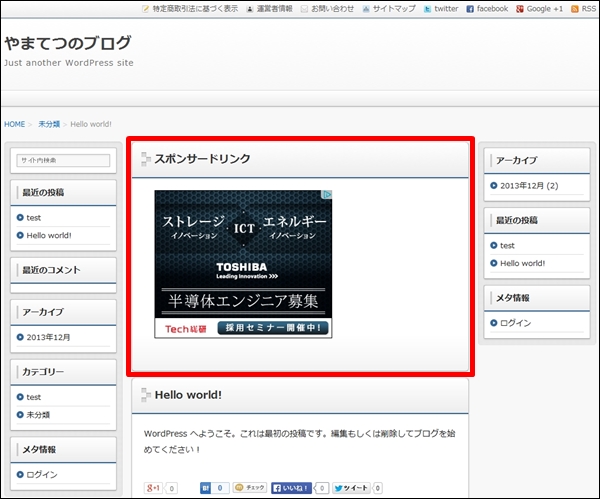The image size is (600, 499).
Task: Click the facebook icon in top bar
Action: tap(470, 9)
